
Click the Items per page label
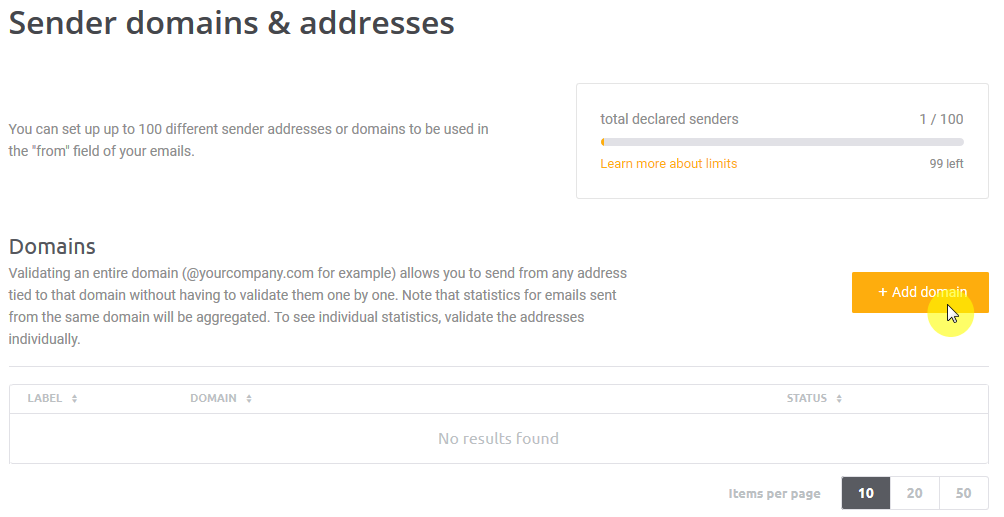click(774, 494)
